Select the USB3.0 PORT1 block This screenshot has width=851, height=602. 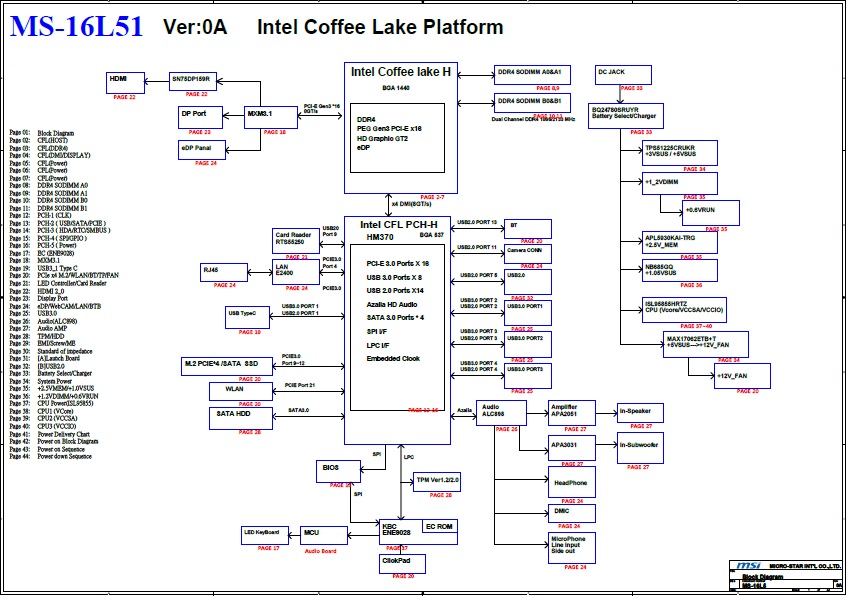[528, 313]
